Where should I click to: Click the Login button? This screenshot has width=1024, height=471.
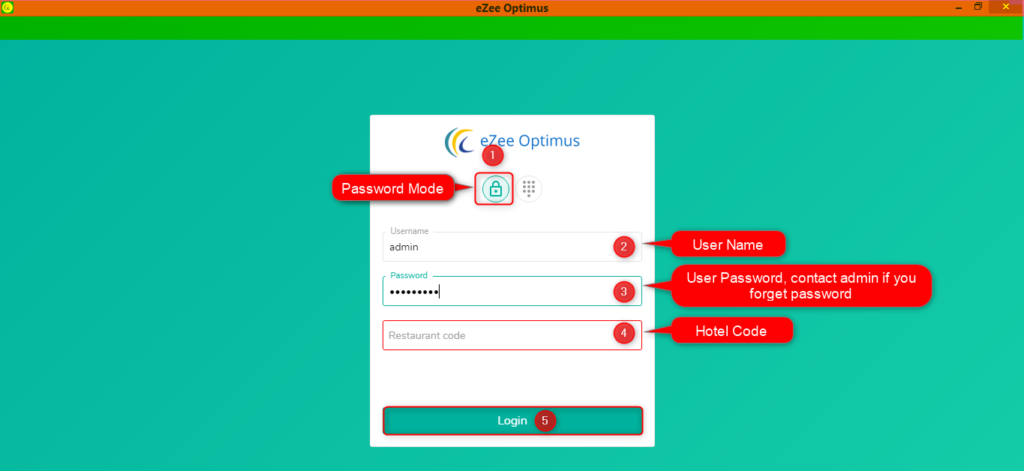513,421
